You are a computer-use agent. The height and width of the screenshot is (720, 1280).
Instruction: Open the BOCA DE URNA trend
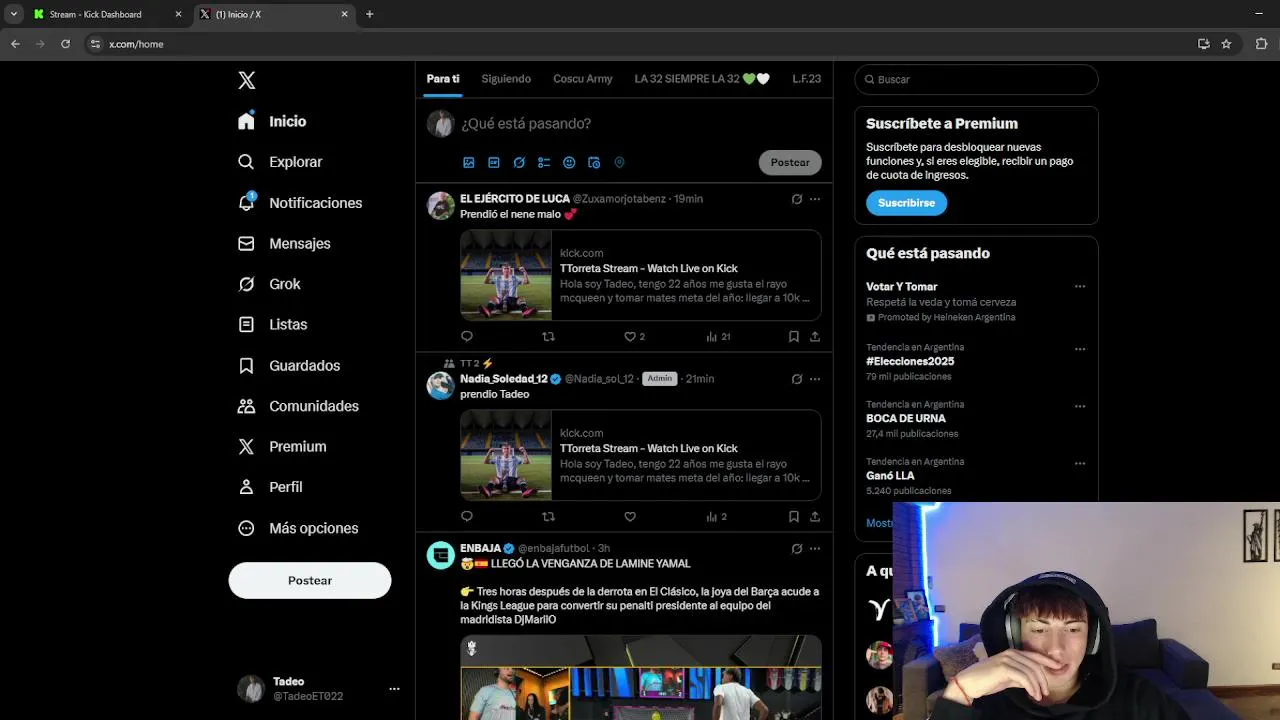[906, 418]
